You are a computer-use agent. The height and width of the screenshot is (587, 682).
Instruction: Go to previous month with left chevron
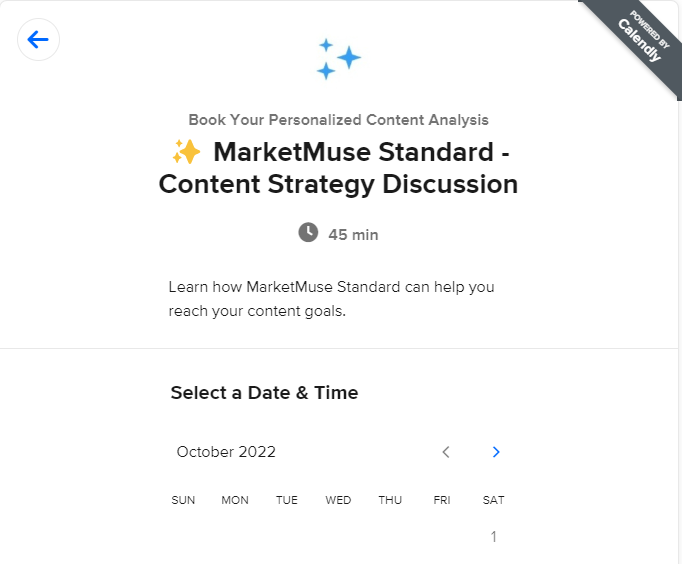[x=446, y=452]
